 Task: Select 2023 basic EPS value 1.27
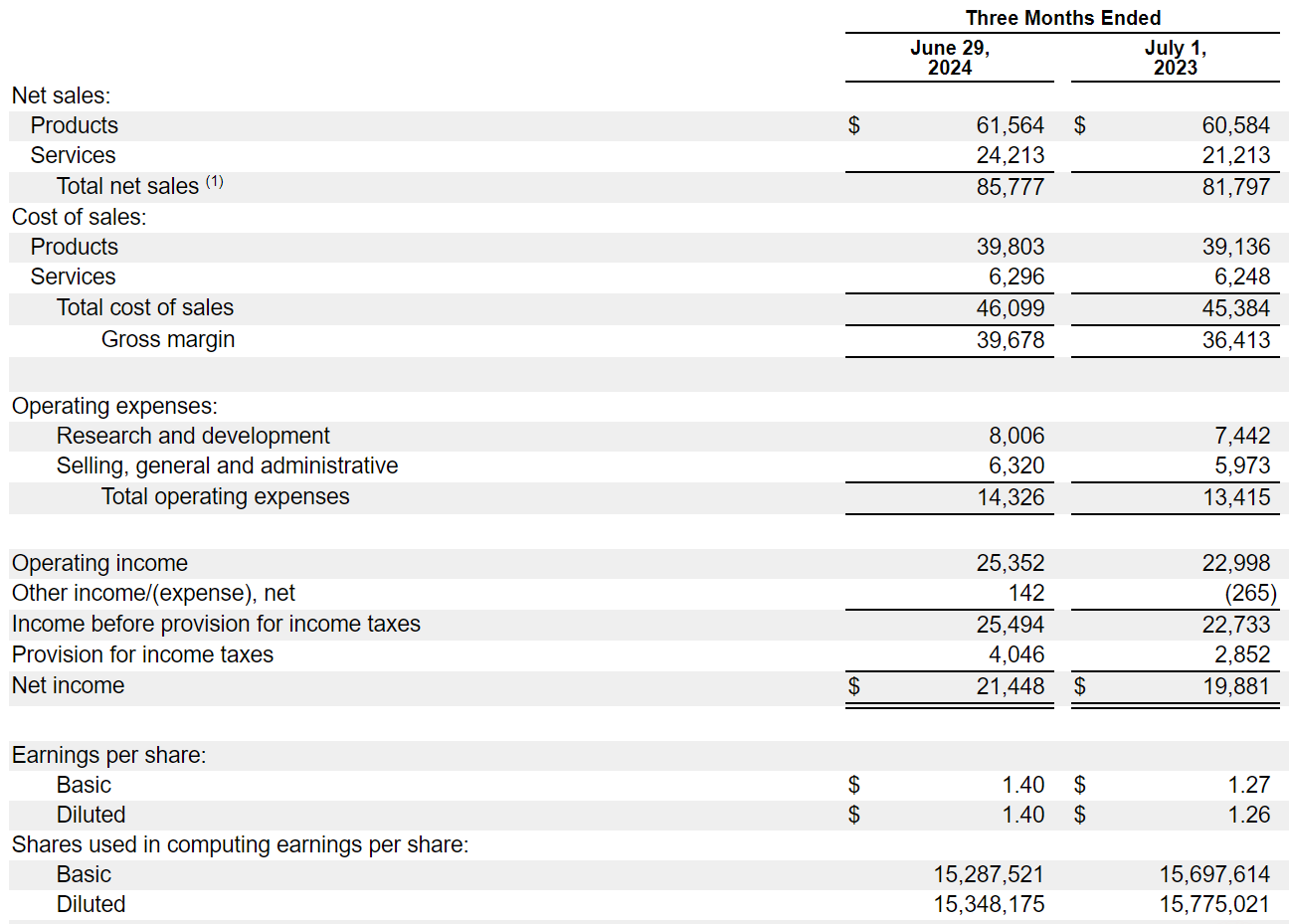(1248, 785)
